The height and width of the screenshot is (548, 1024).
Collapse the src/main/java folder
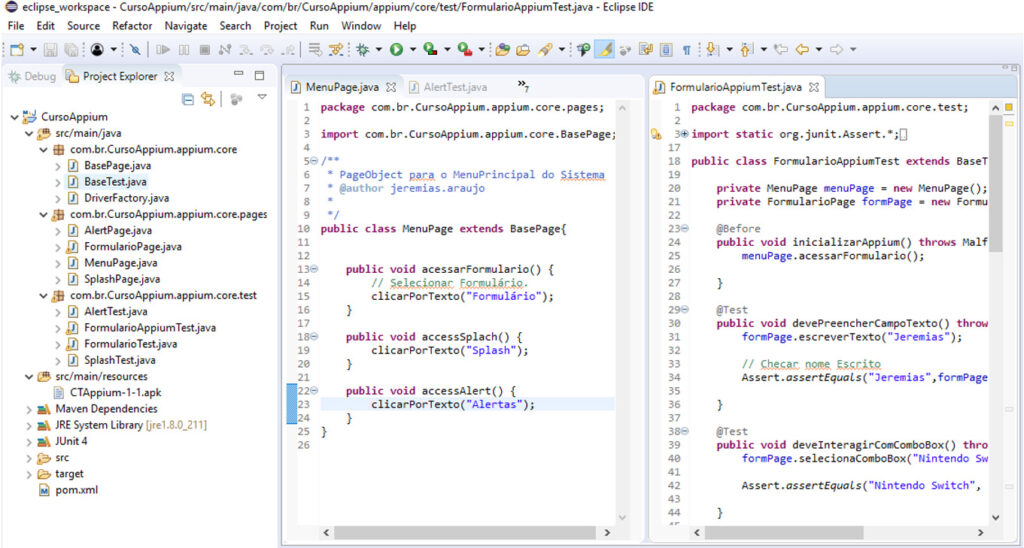(x=29, y=134)
